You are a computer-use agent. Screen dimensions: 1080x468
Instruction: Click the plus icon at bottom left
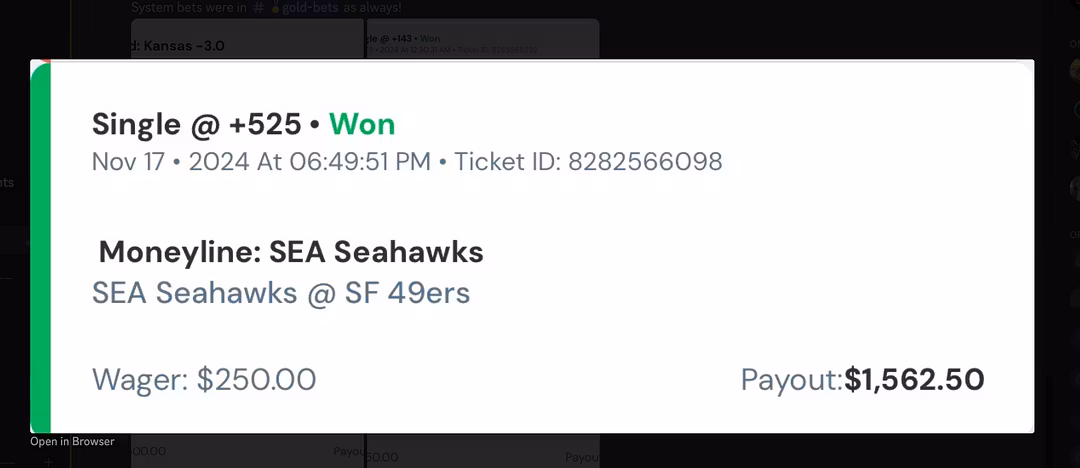tap(48, 462)
